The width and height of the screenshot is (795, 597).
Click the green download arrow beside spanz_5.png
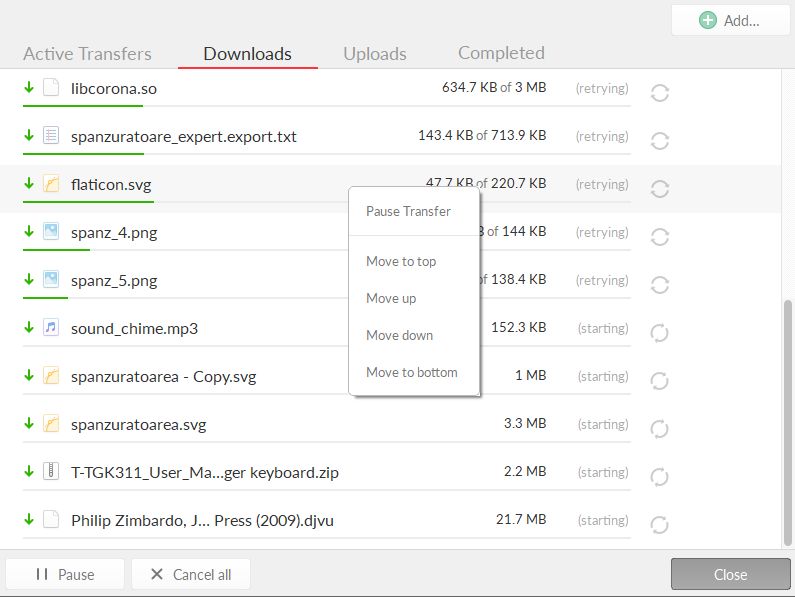[x=29, y=279]
